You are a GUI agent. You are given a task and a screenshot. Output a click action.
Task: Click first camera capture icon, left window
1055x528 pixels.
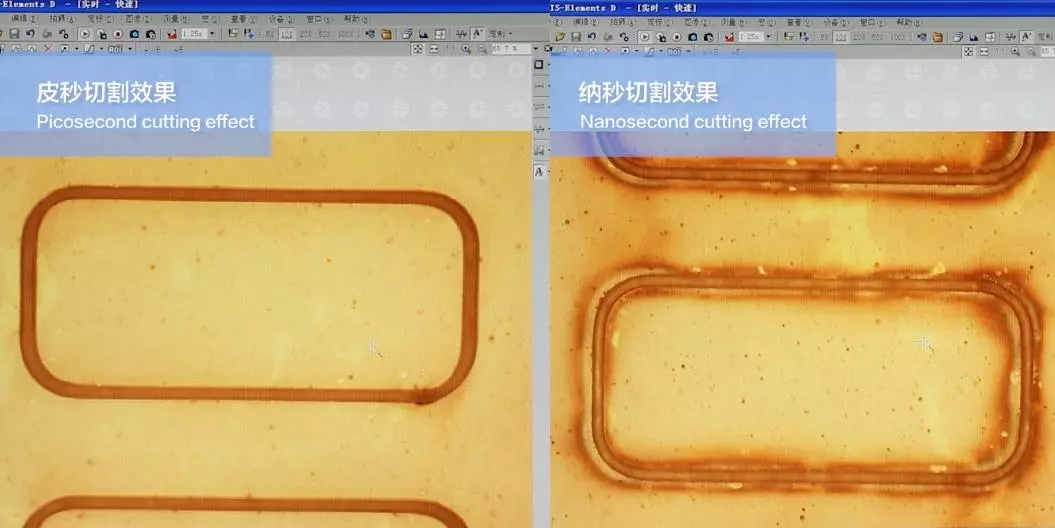pyautogui.click(x=135, y=34)
